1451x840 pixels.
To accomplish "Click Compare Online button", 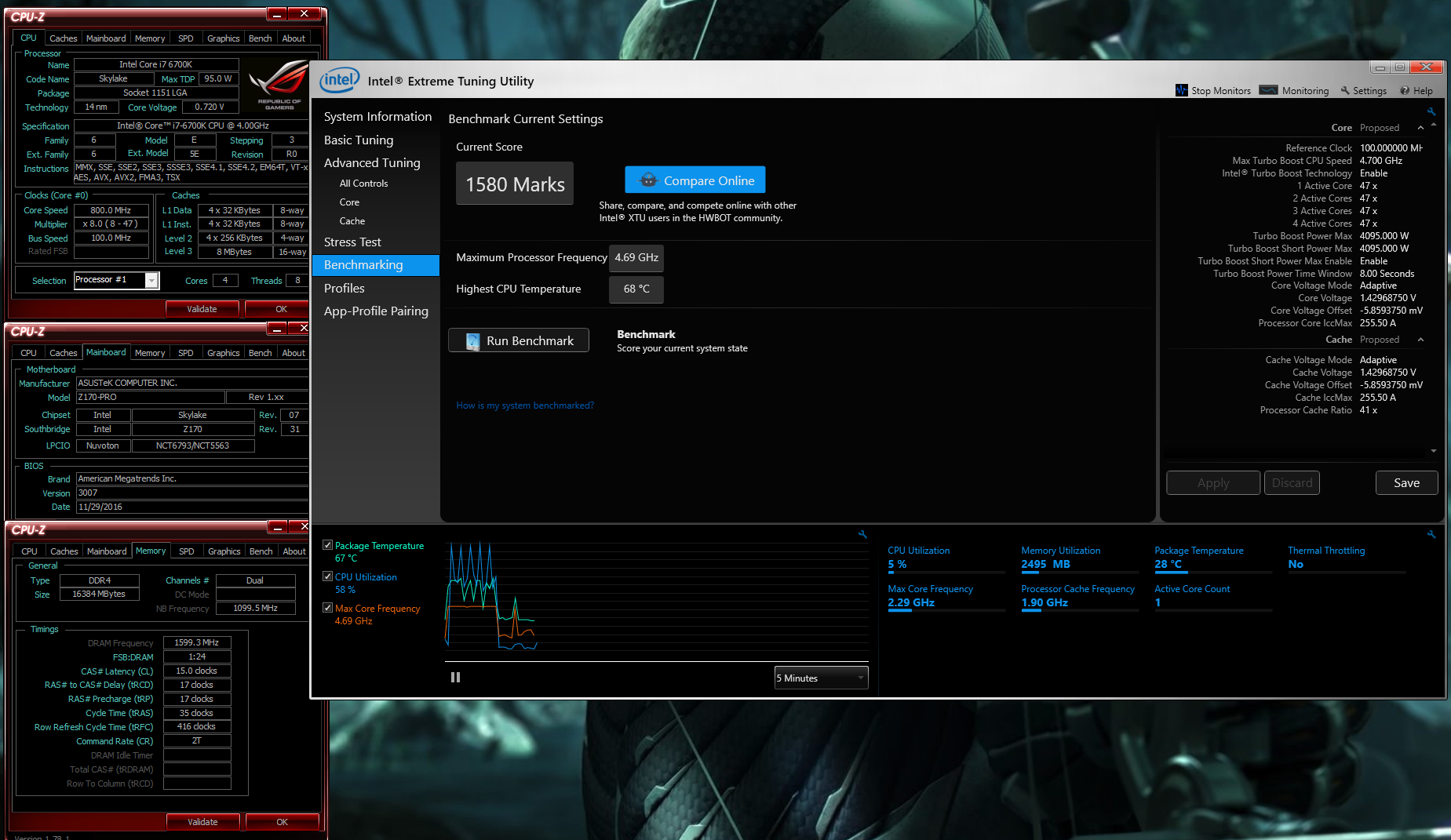I will (695, 180).
